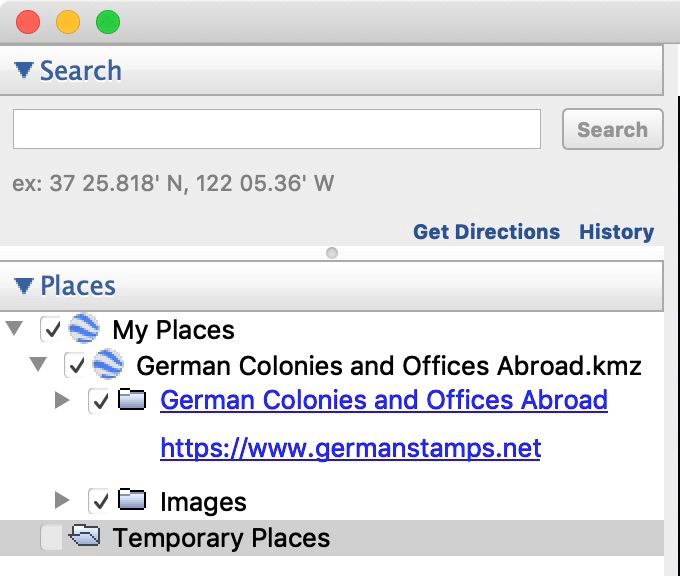Collapse the Search panel triangle
This screenshot has height=576, width=680.
click(24, 71)
